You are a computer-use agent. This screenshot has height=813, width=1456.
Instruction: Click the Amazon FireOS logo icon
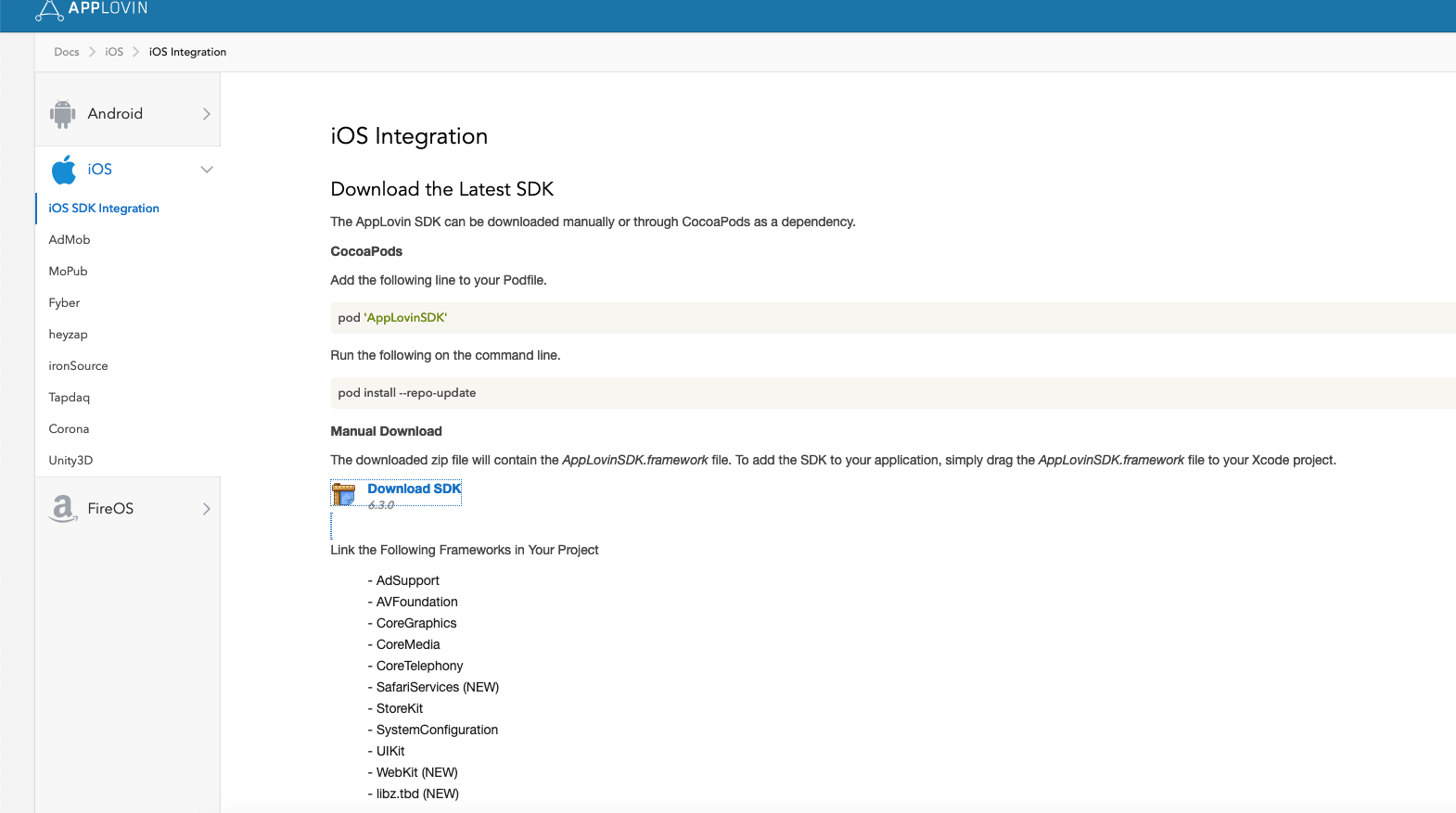(x=62, y=508)
